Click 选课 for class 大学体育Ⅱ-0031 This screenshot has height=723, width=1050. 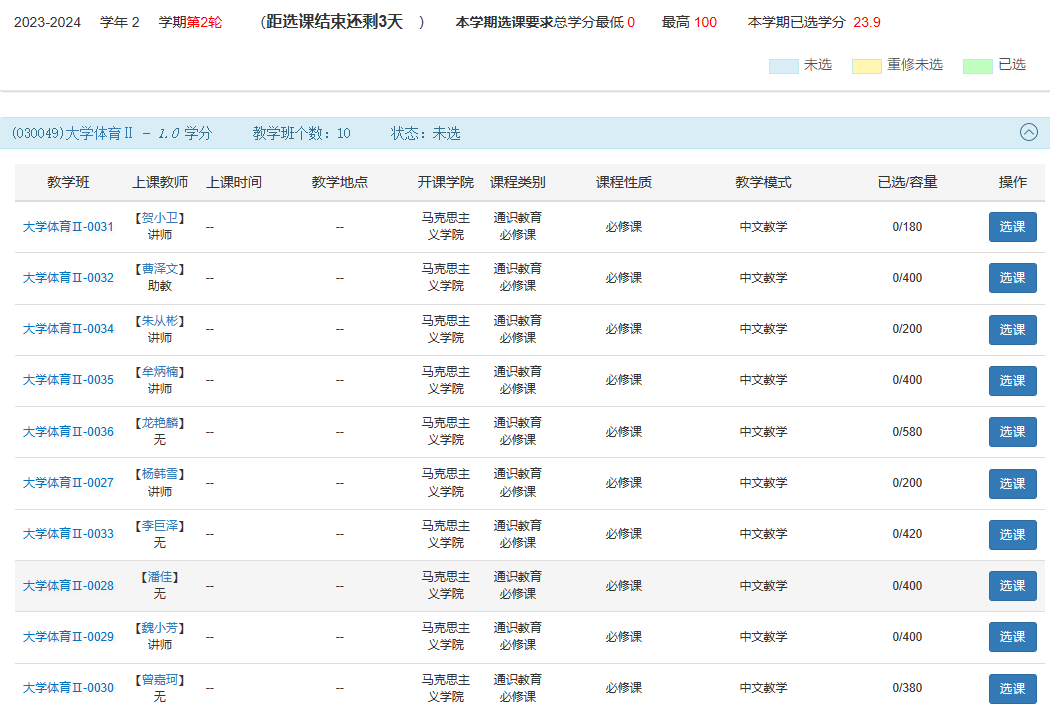(x=1012, y=227)
